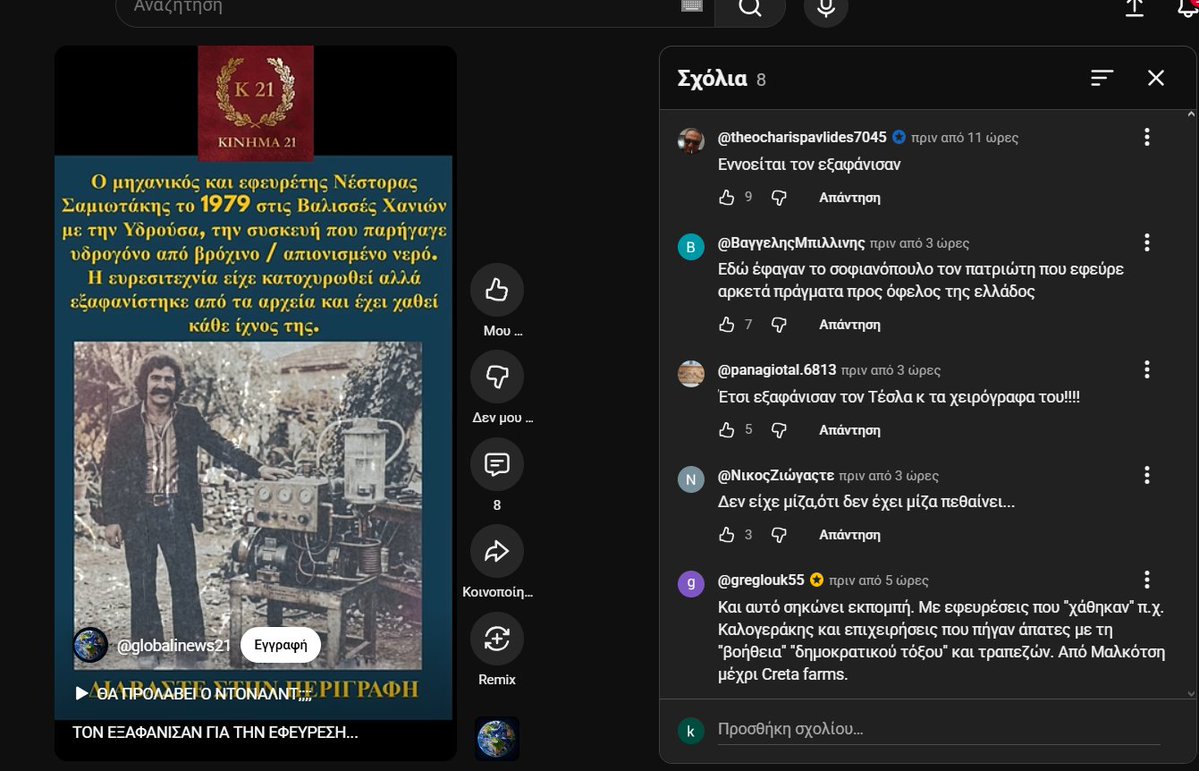Click timestamp πριν από 5 ώρες

pos(879,580)
